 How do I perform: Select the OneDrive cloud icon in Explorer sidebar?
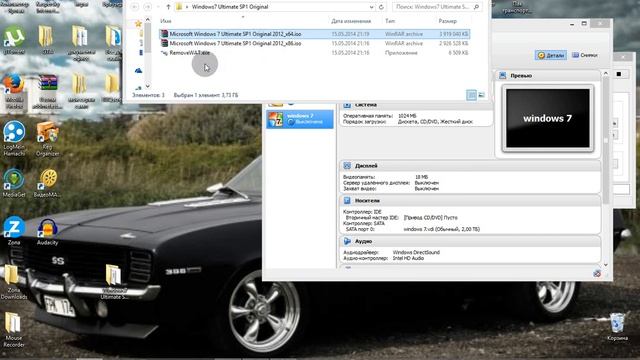pos(138,71)
